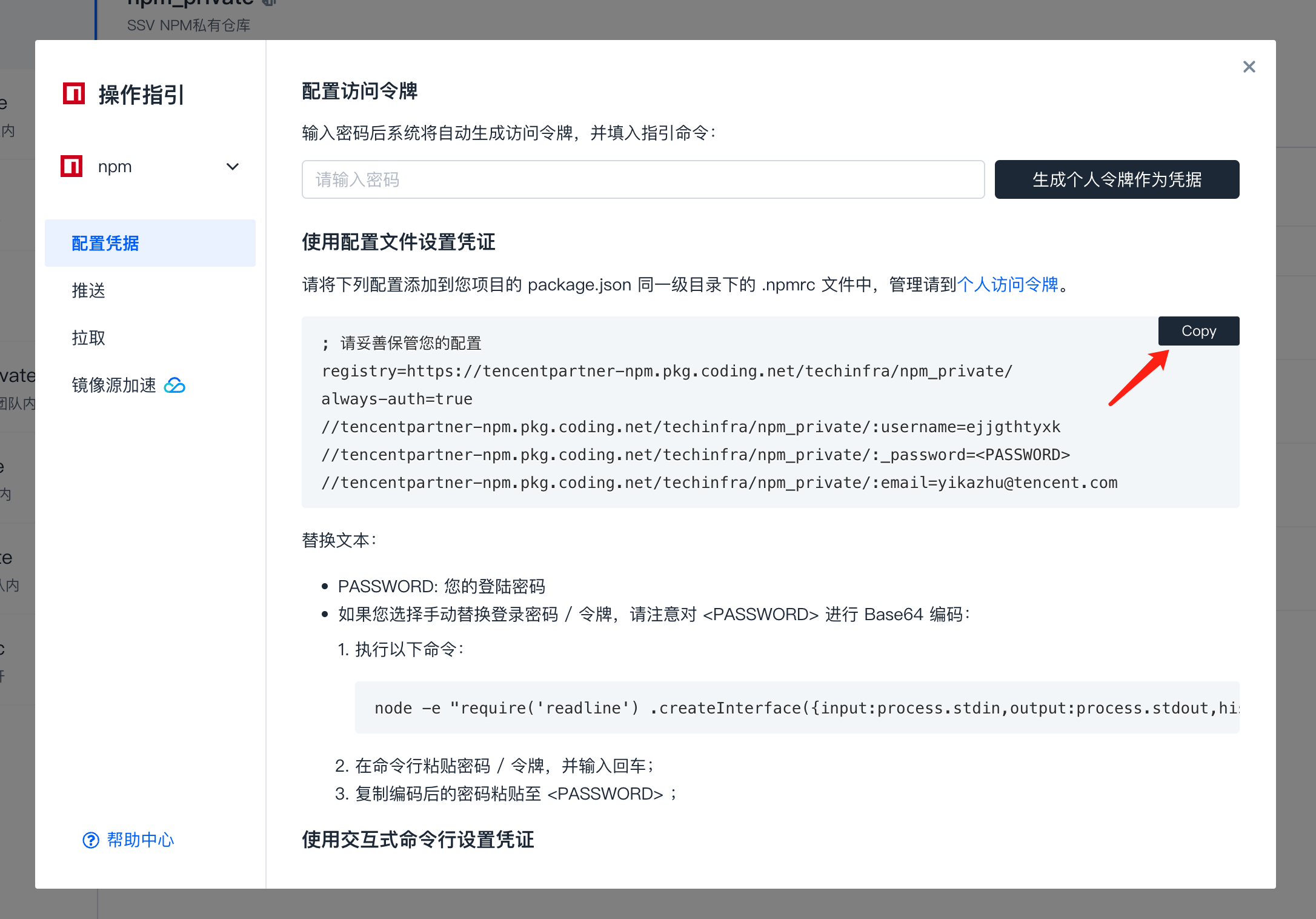1316x919 pixels.
Task: Click the registry= line in config
Action: [666, 371]
